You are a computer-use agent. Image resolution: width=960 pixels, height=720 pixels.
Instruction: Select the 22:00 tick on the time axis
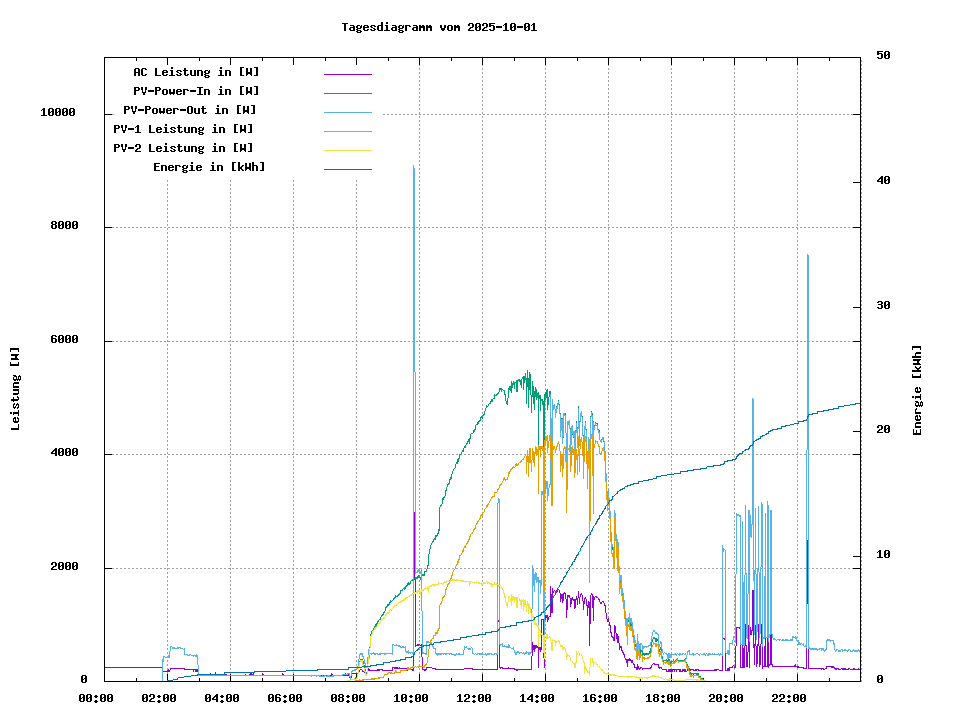point(788,698)
